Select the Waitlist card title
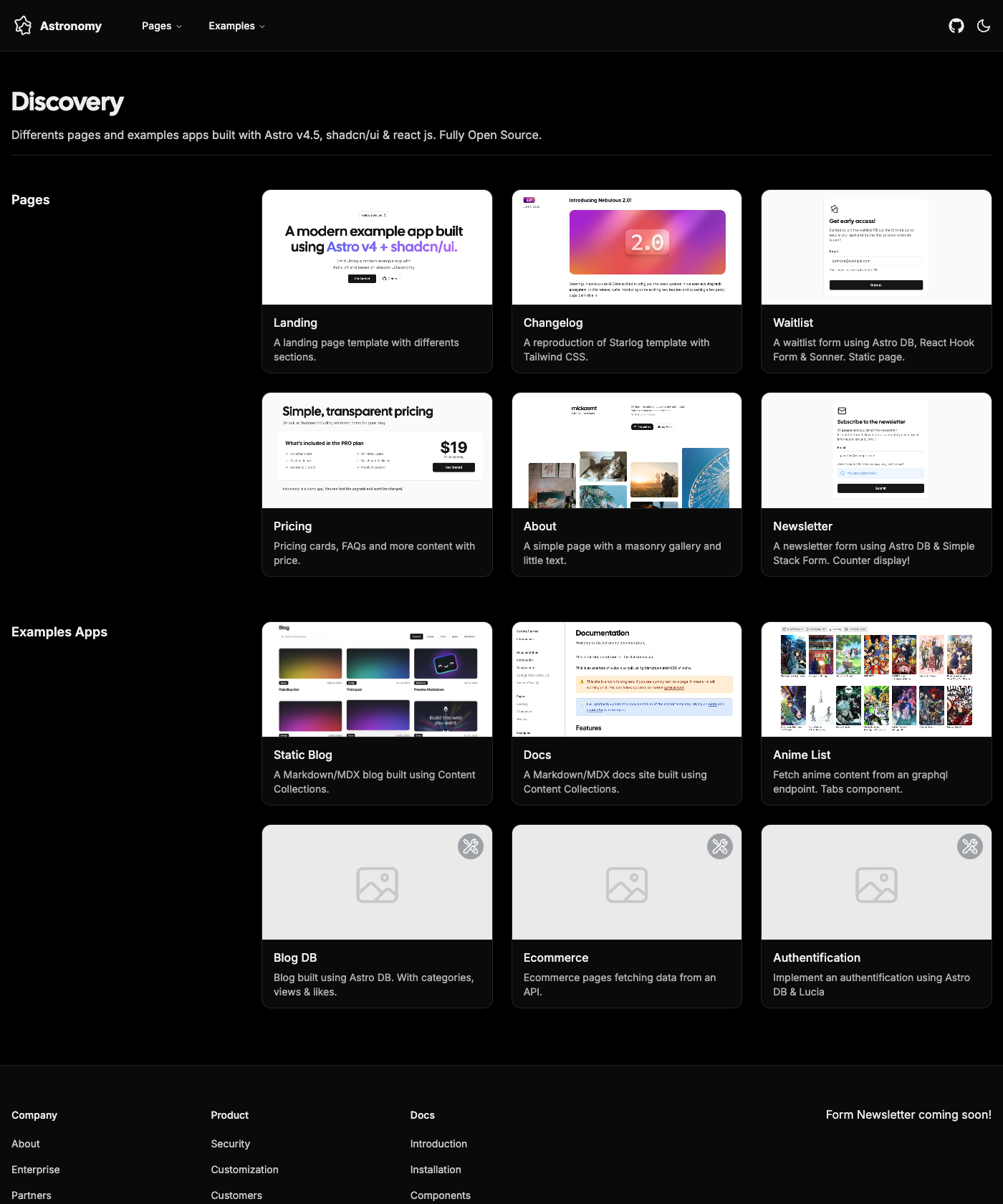This screenshot has height=1204, width=1003. [x=793, y=323]
